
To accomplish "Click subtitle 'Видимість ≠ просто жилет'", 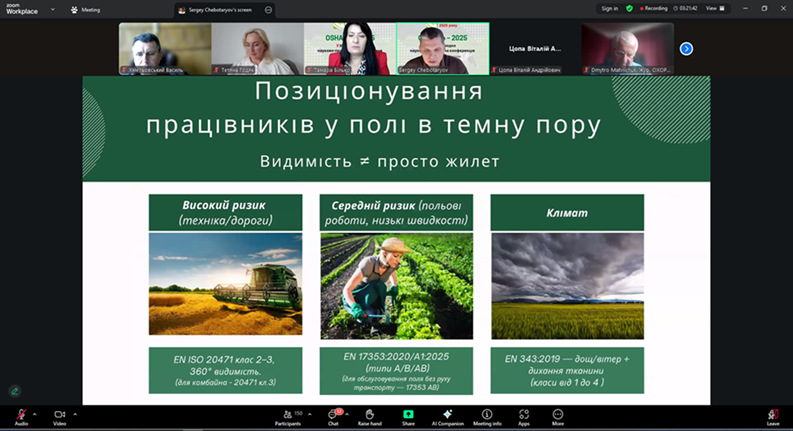I will click(x=380, y=161).
